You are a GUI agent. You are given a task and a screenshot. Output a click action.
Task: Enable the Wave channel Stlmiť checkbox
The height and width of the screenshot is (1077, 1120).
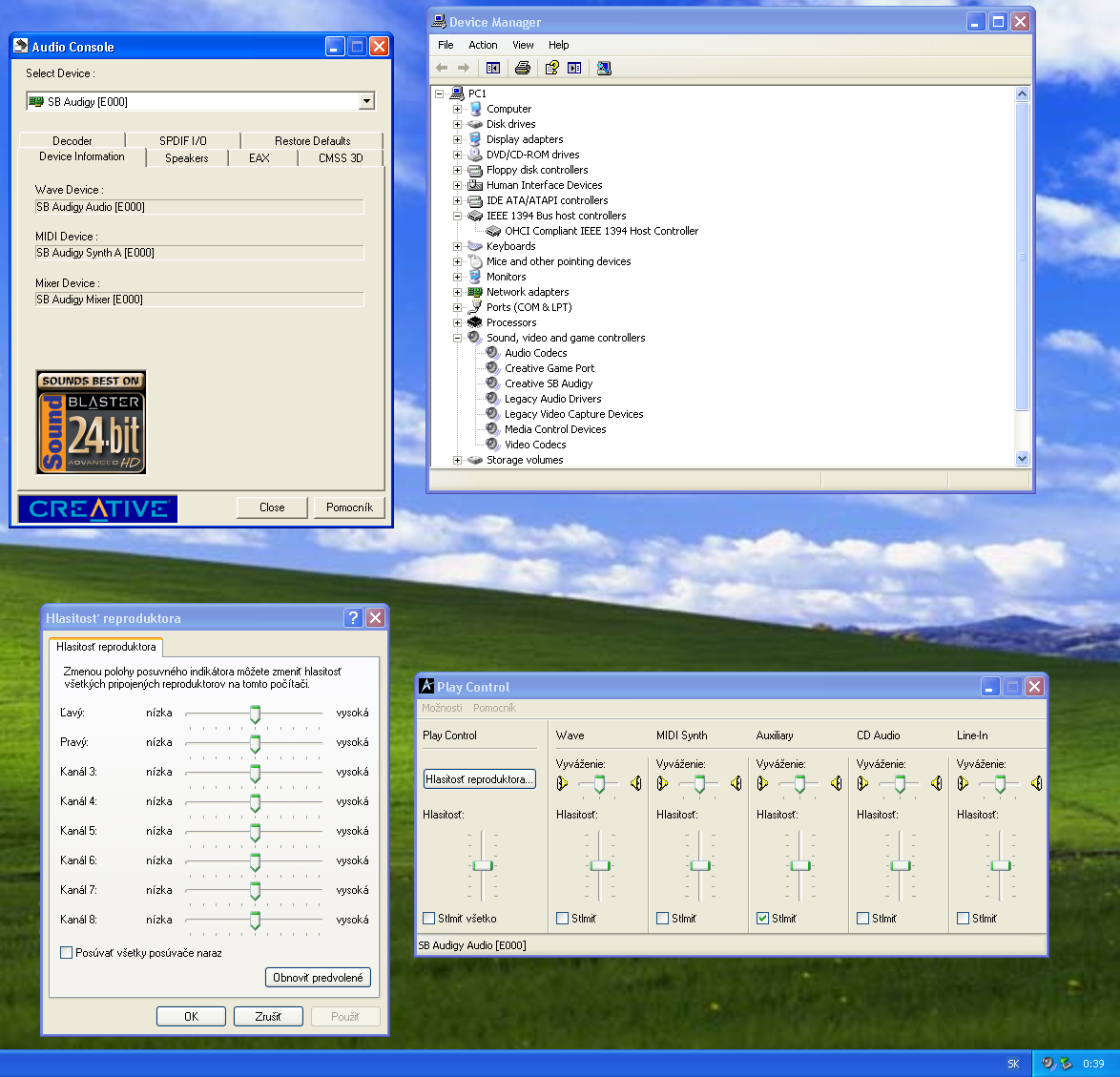point(562,919)
